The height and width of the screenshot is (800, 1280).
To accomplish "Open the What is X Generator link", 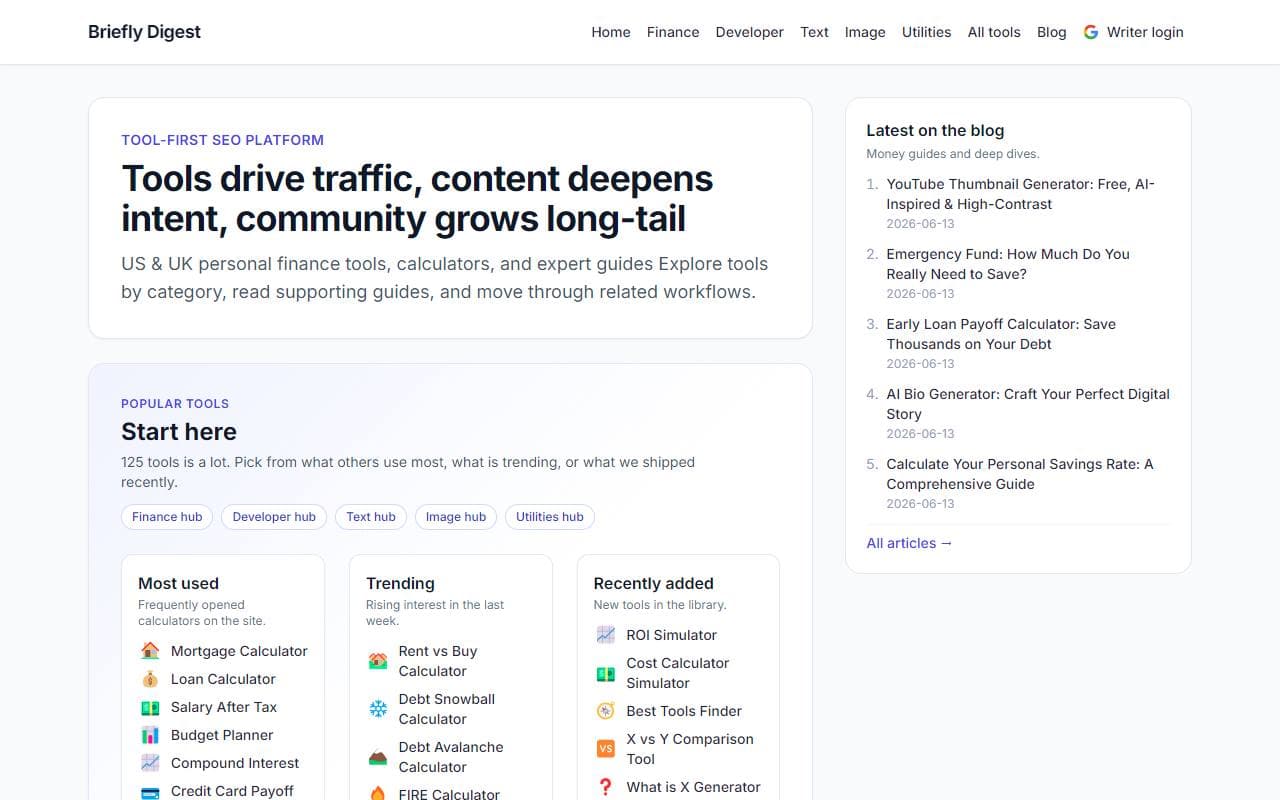I will [x=694, y=787].
